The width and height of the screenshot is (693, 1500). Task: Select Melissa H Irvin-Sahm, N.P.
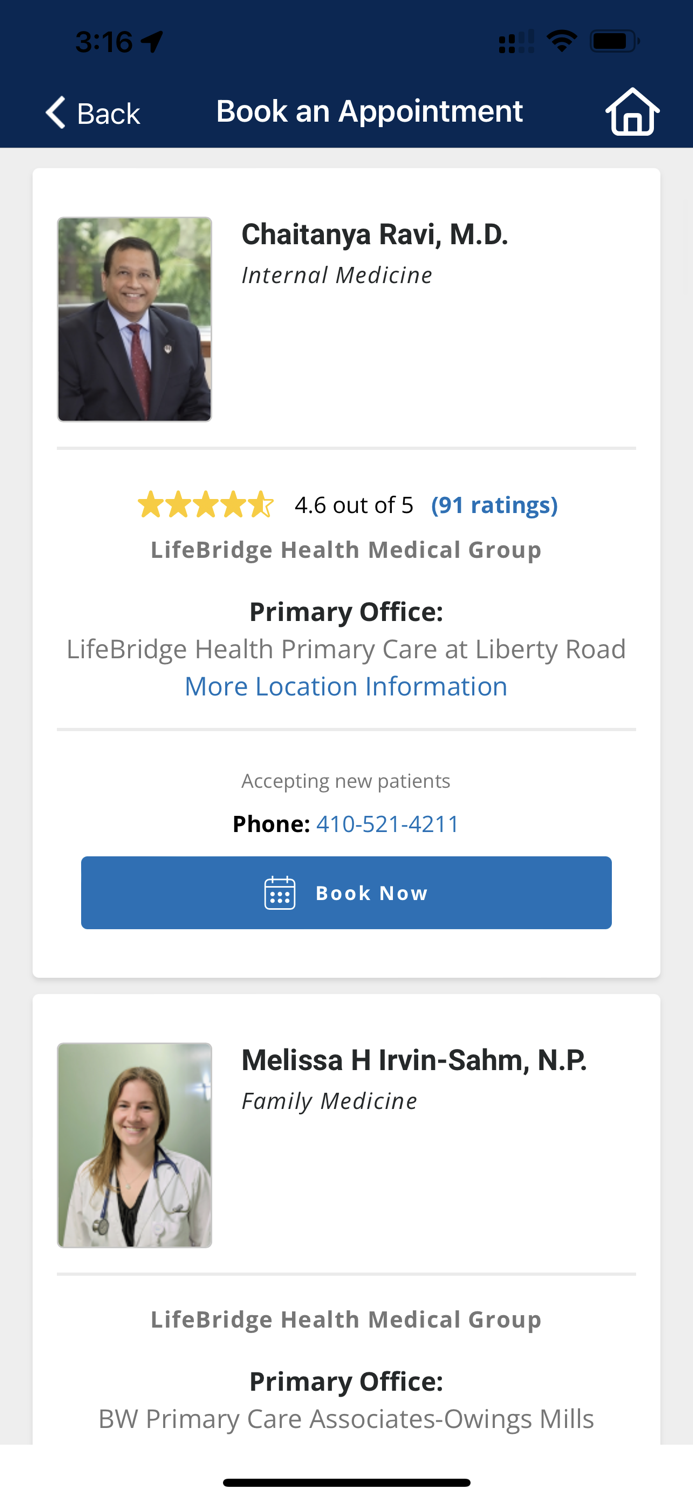pos(415,1058)
